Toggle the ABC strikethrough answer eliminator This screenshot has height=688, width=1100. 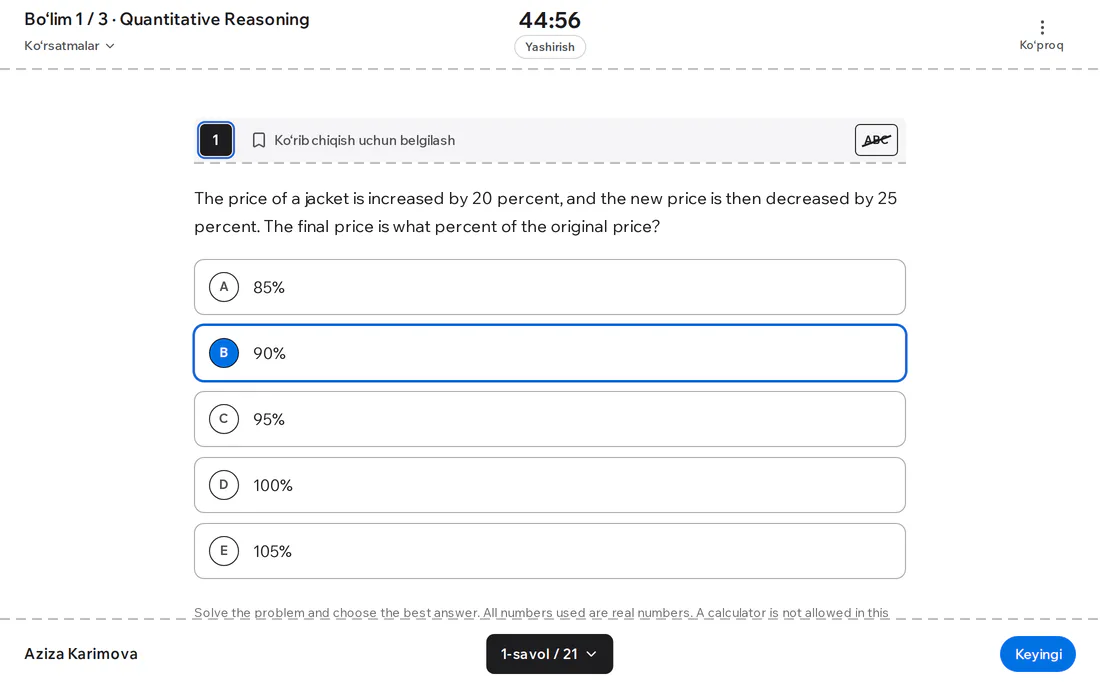(876, 140)
